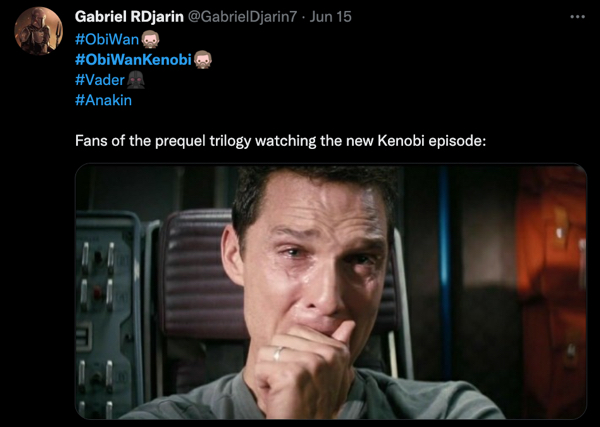Click the wedding ring in the image
Viewport: 600px width, 427px height.
[278, 354]
